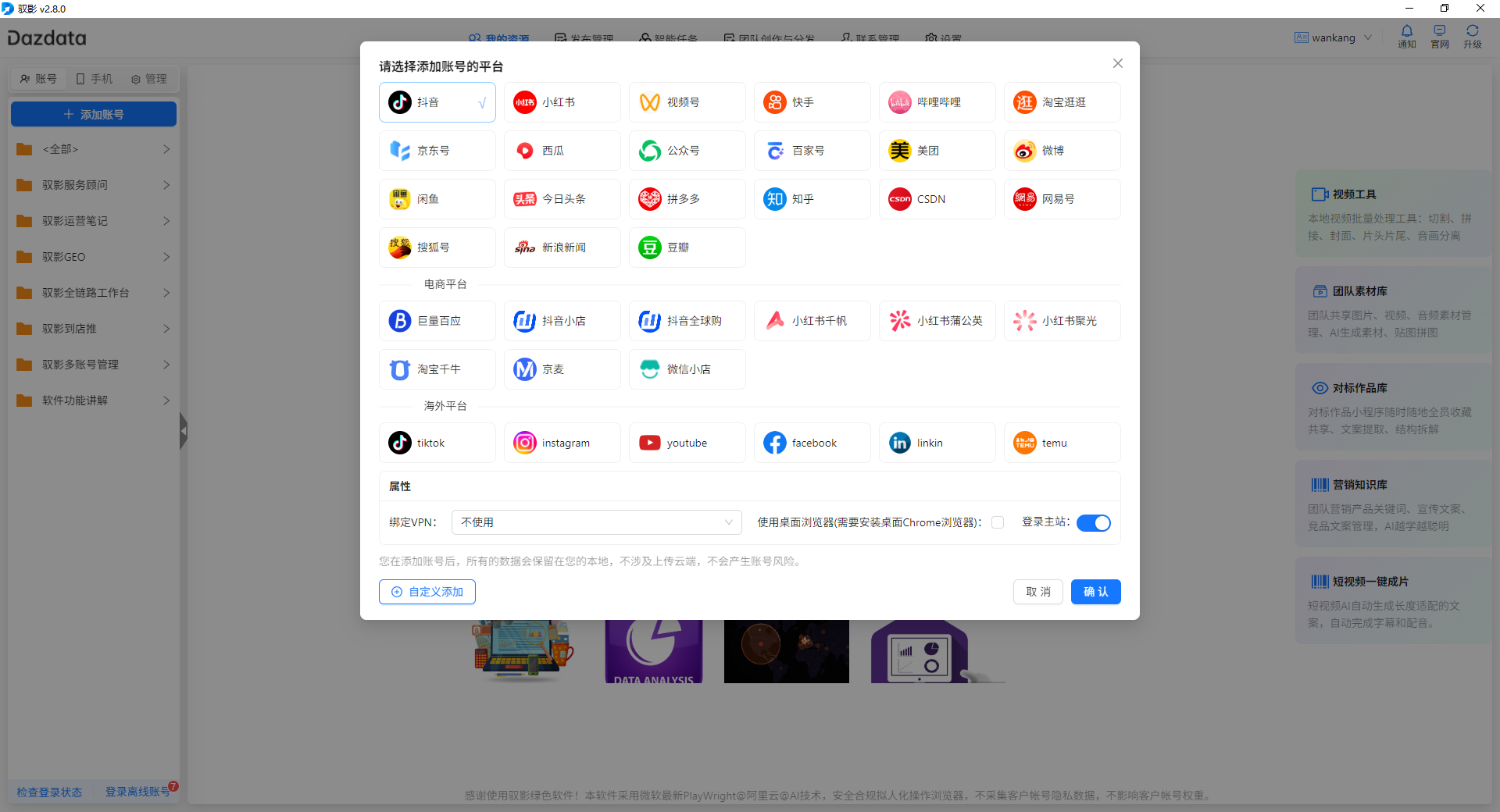Choose the 闲鱼 platform icon
Screen dimensions: 1500x812
click(400, 199)
